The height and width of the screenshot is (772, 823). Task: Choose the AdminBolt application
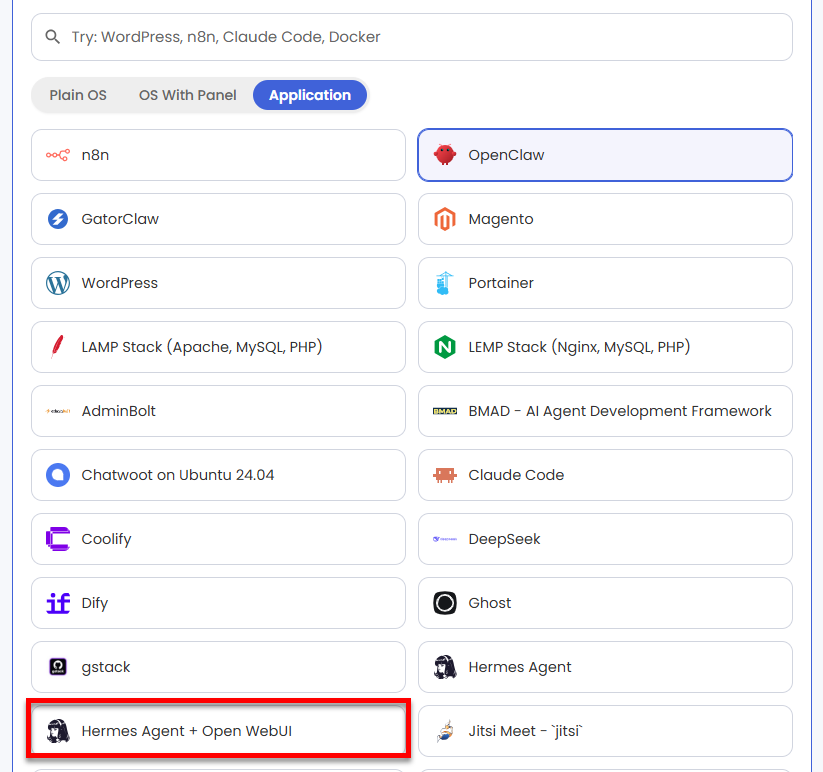218,411
